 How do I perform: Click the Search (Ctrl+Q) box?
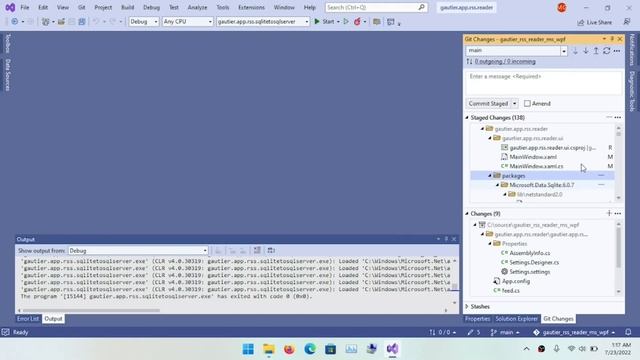[376, 7]
